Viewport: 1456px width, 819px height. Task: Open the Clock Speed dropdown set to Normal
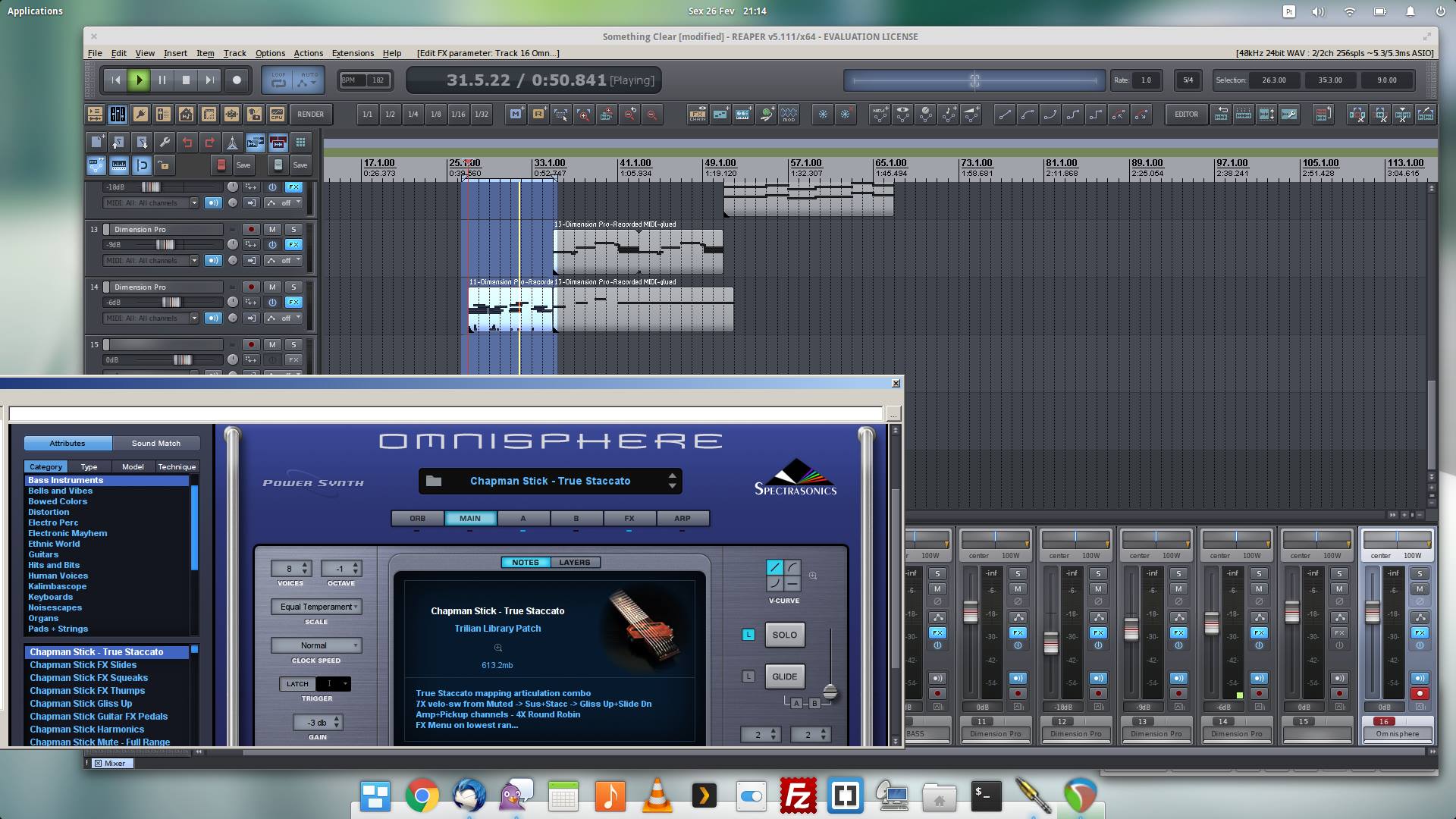pos(316,645)
